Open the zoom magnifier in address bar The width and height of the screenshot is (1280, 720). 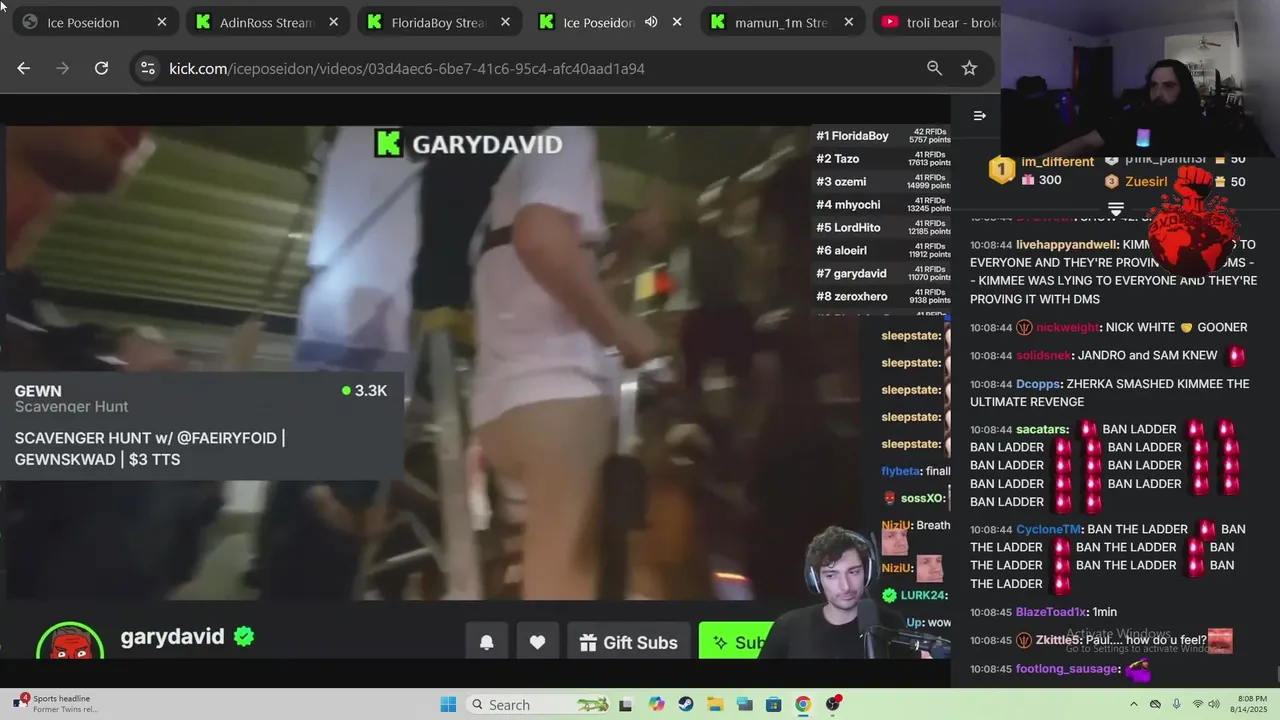[x=934, y=68]
